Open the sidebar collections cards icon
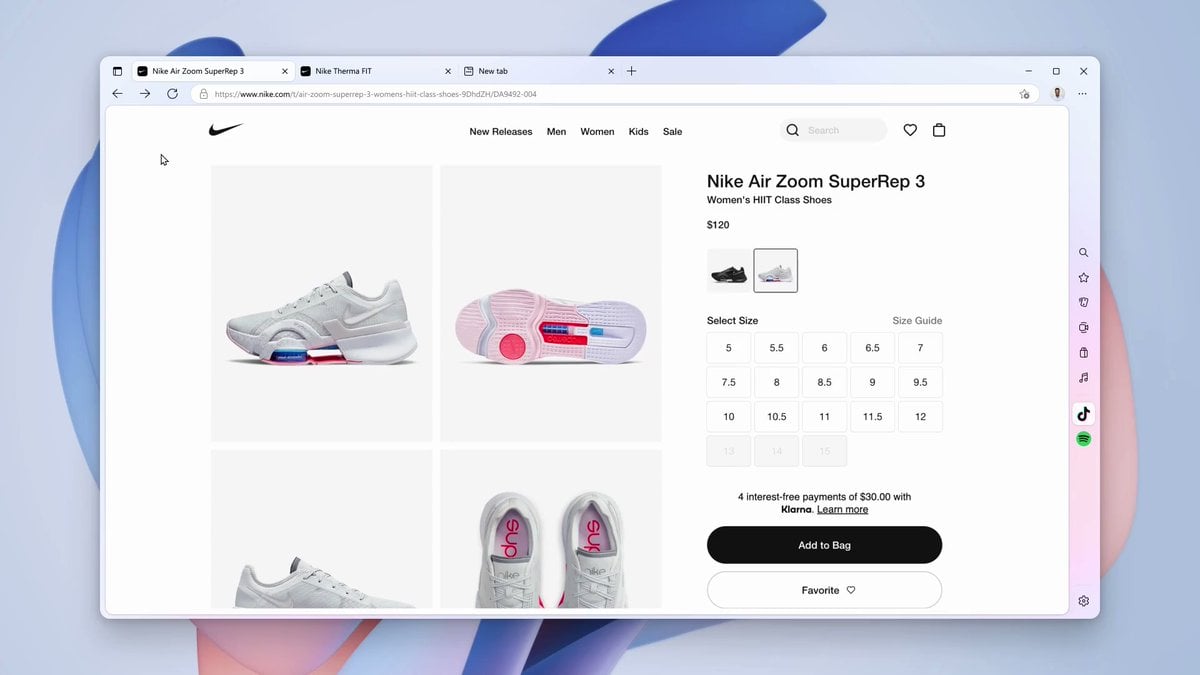1200x675 pixels. 1083,302
